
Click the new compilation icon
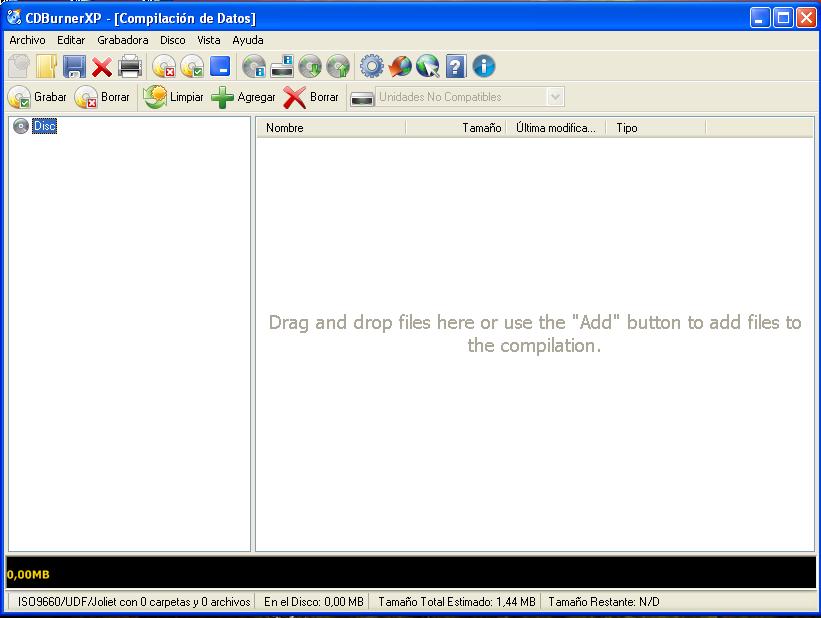point(20,67)
